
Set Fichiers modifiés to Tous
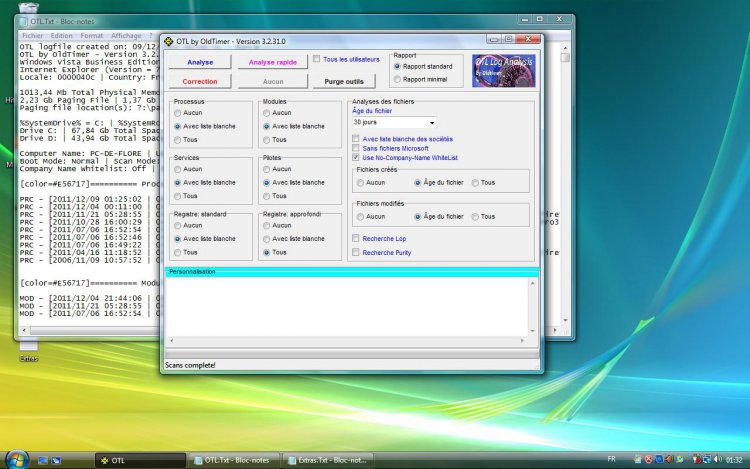click(475, 217)
